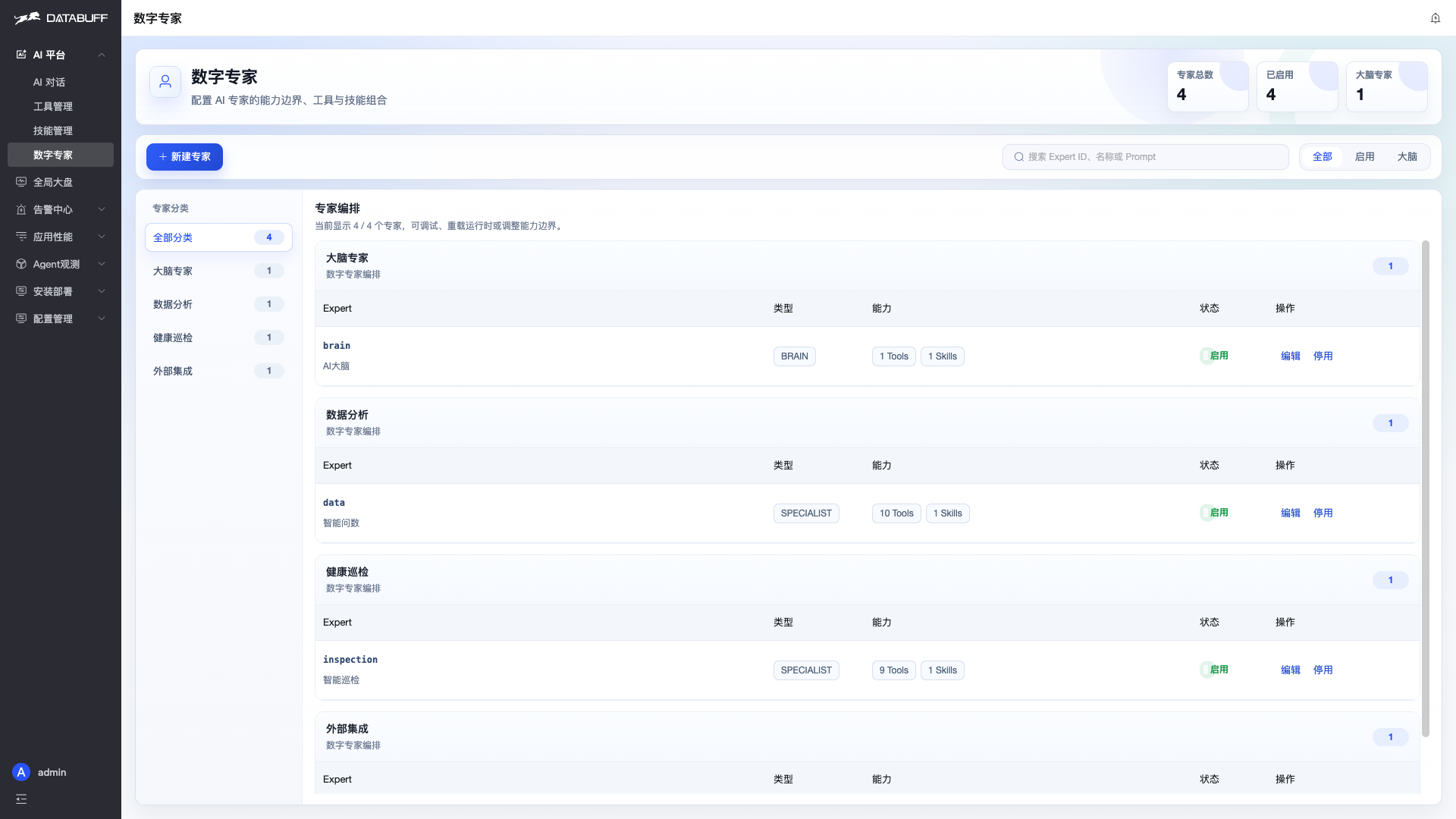Select 数据分析 category in list
The height and width of the screenshot is (819, 1456).
pyautogui.click(x=218, y=304)
